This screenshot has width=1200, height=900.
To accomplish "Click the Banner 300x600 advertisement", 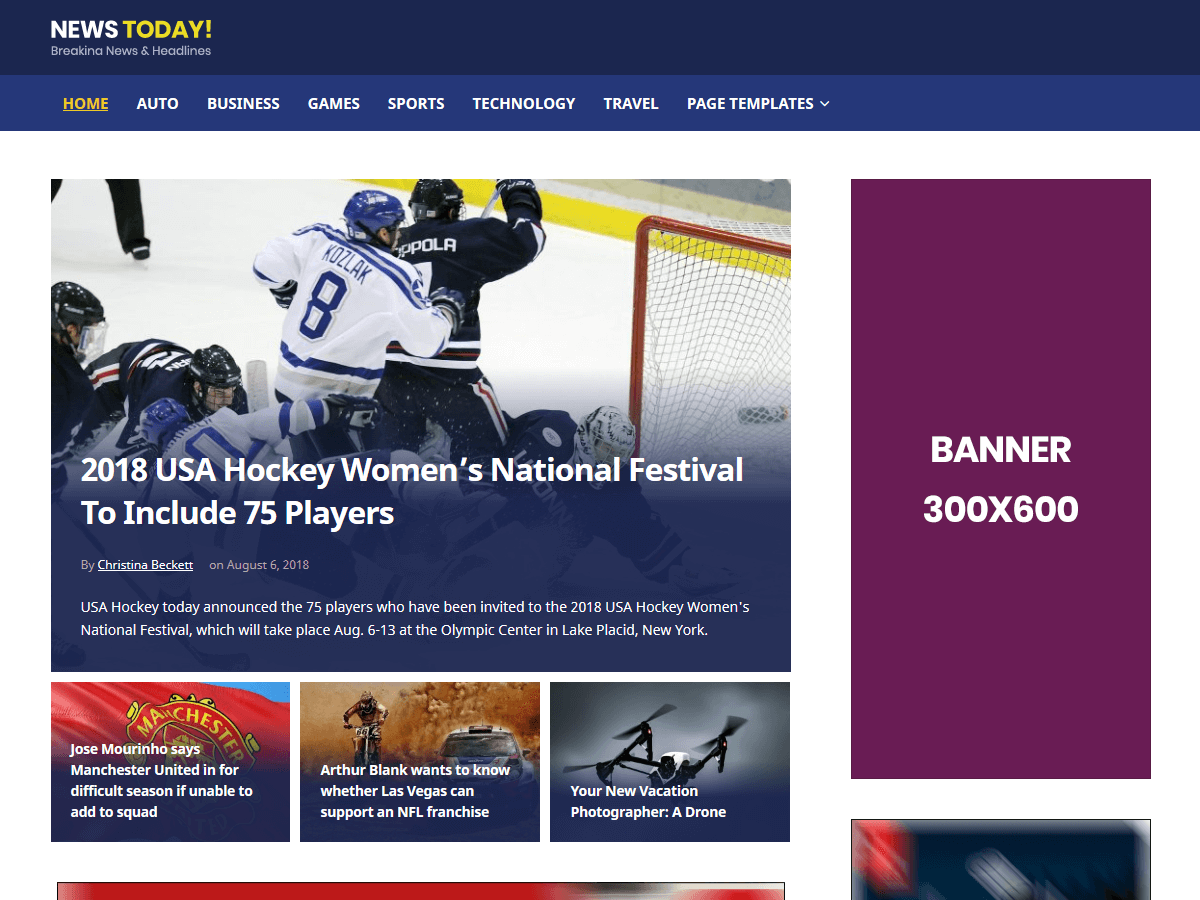I will tap(1001, 479).
